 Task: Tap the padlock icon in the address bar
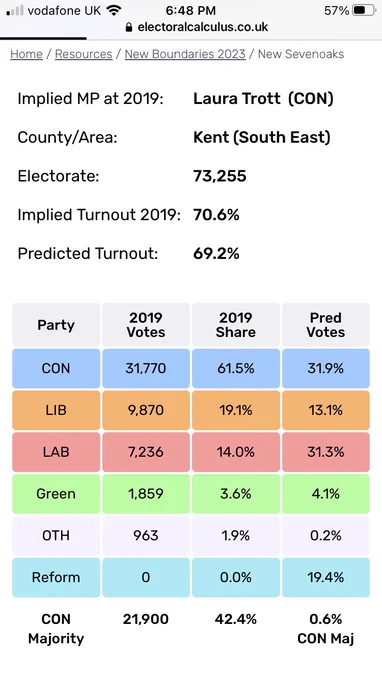(128, 27)
